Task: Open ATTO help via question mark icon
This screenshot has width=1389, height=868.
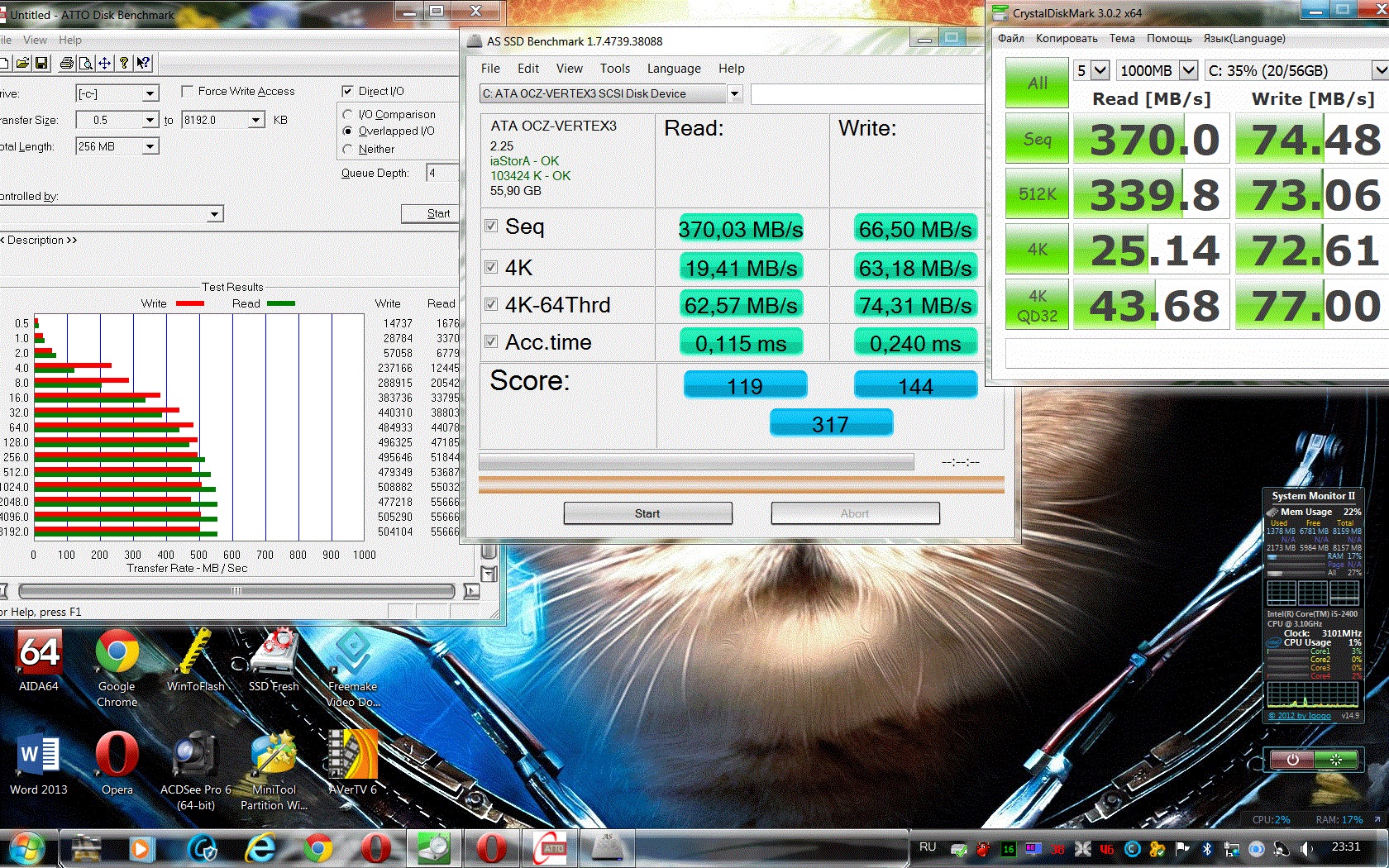Action: pyautogui.click(x=124, y=63)
